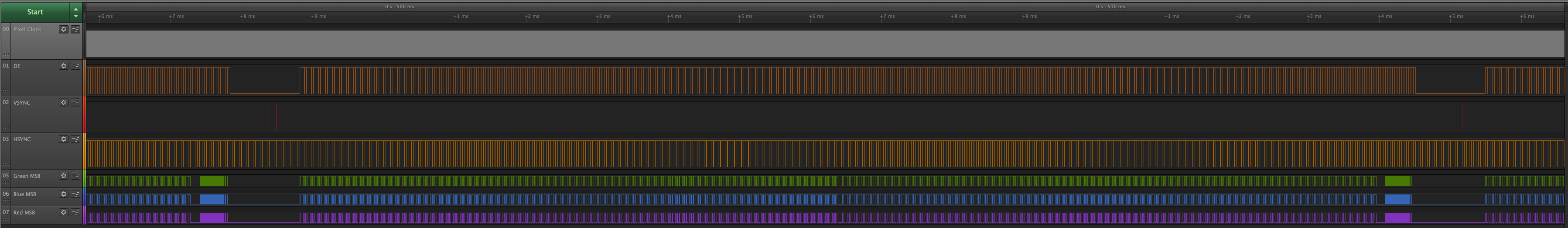Toggle the Green MSB trigger edge button
This screenshot has width=1568, height=228.
point(75,176)
